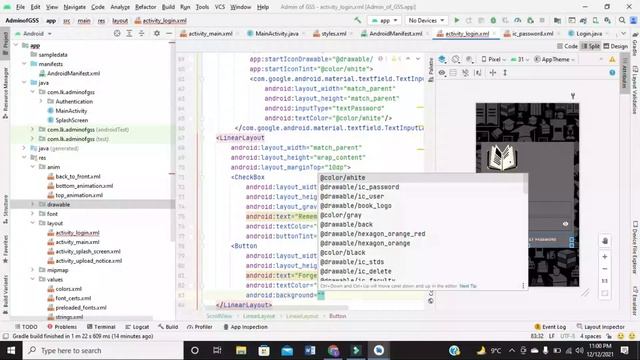Click the Windows Start button
The image size is (640, 360).
11,351
